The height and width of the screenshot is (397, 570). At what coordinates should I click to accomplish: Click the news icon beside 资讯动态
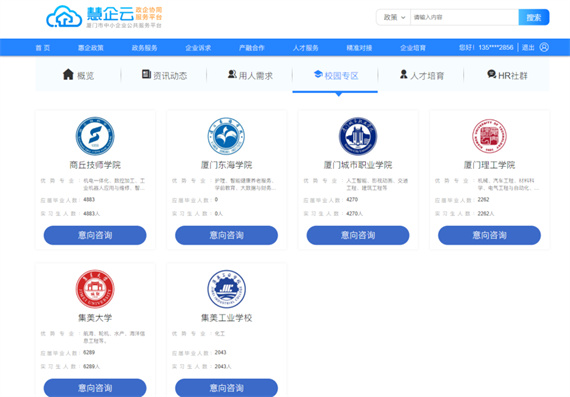[x=146, y=74]
